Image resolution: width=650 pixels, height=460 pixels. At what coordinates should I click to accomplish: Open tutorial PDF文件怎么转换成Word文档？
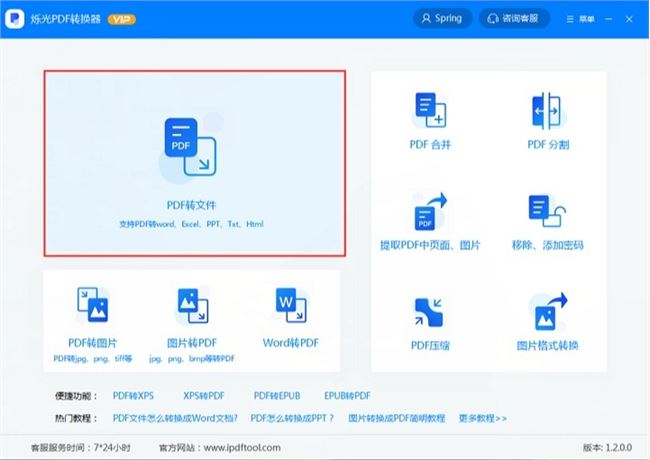176,417
